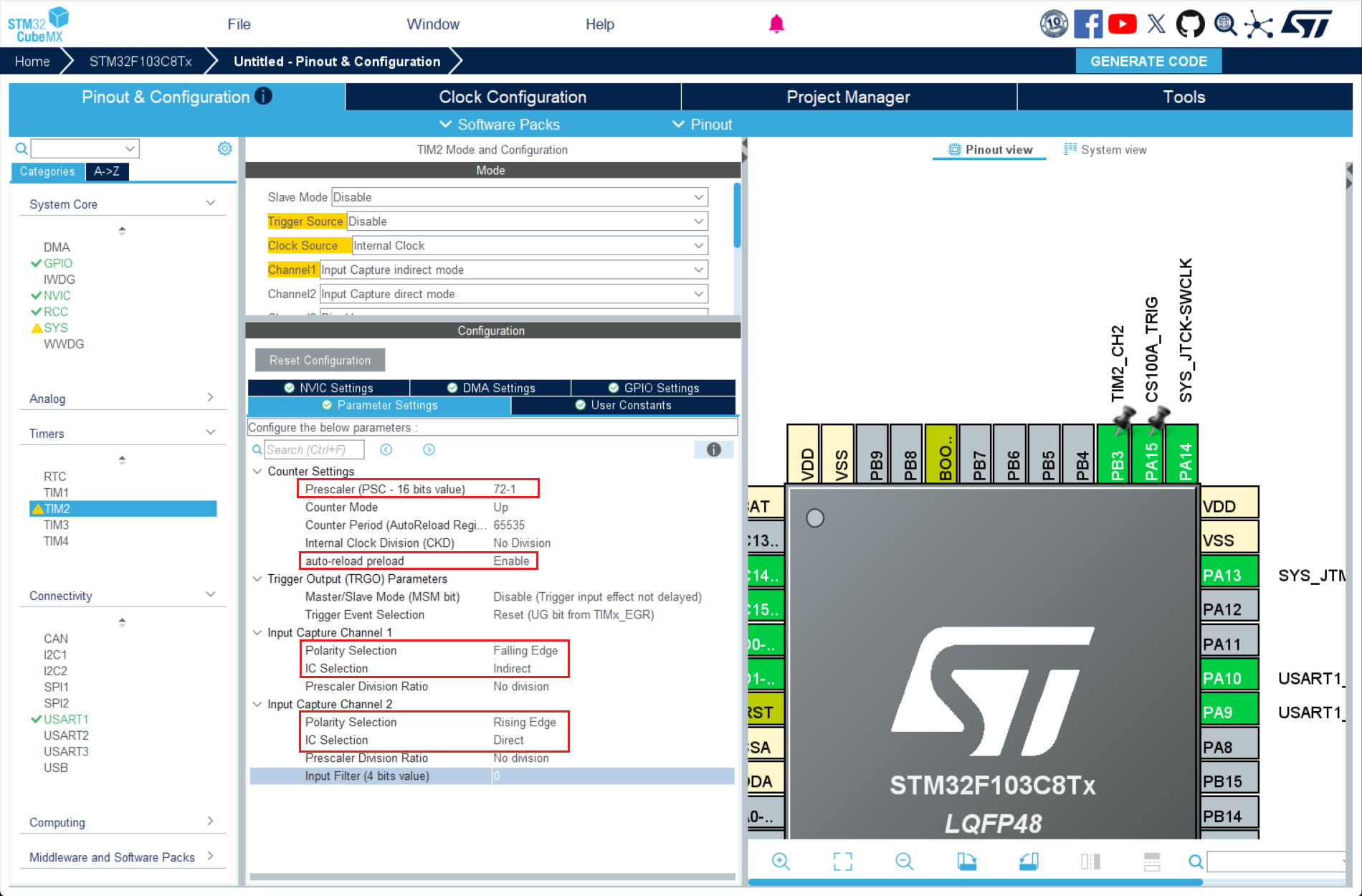This screenshot has width=1362, height=896.
Task: Expand the Analog category
Action: [210, 398]
